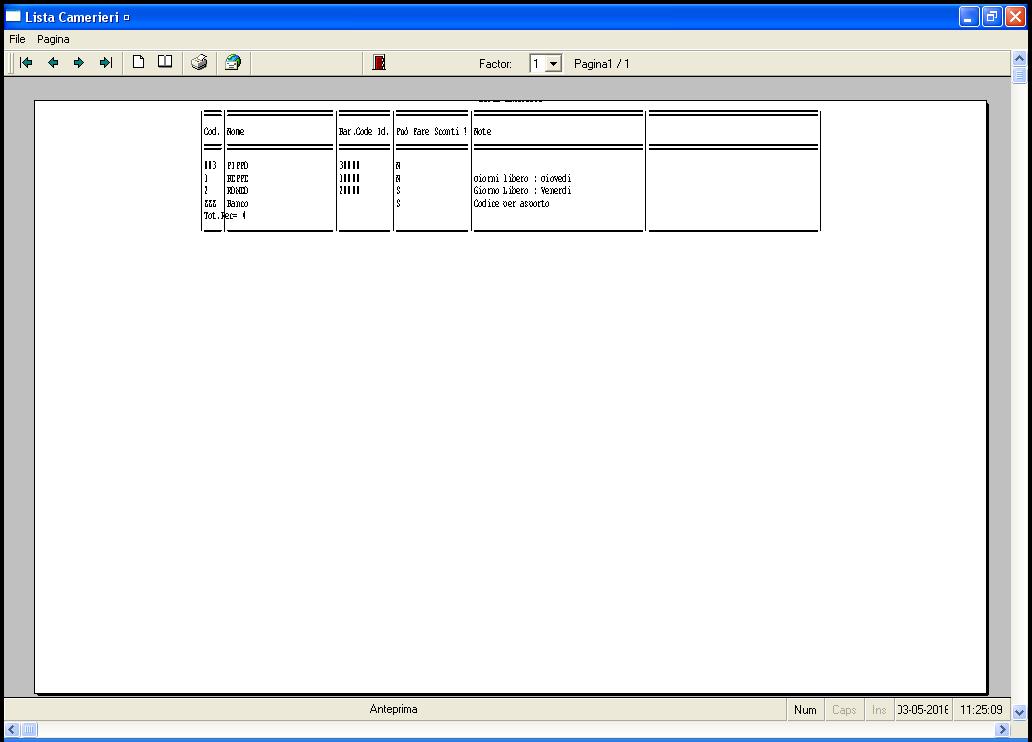Click the Lista Camerieri window title icon
1032x742 pixels.
[13, 16]
